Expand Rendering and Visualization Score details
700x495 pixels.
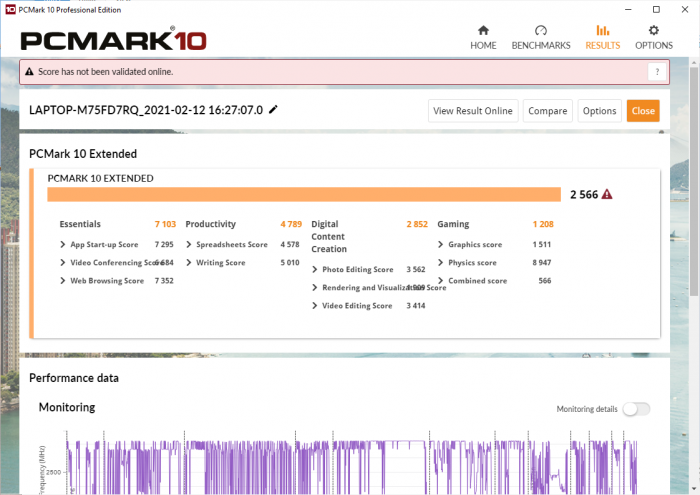pyautogui.click(x=315, y=287)
